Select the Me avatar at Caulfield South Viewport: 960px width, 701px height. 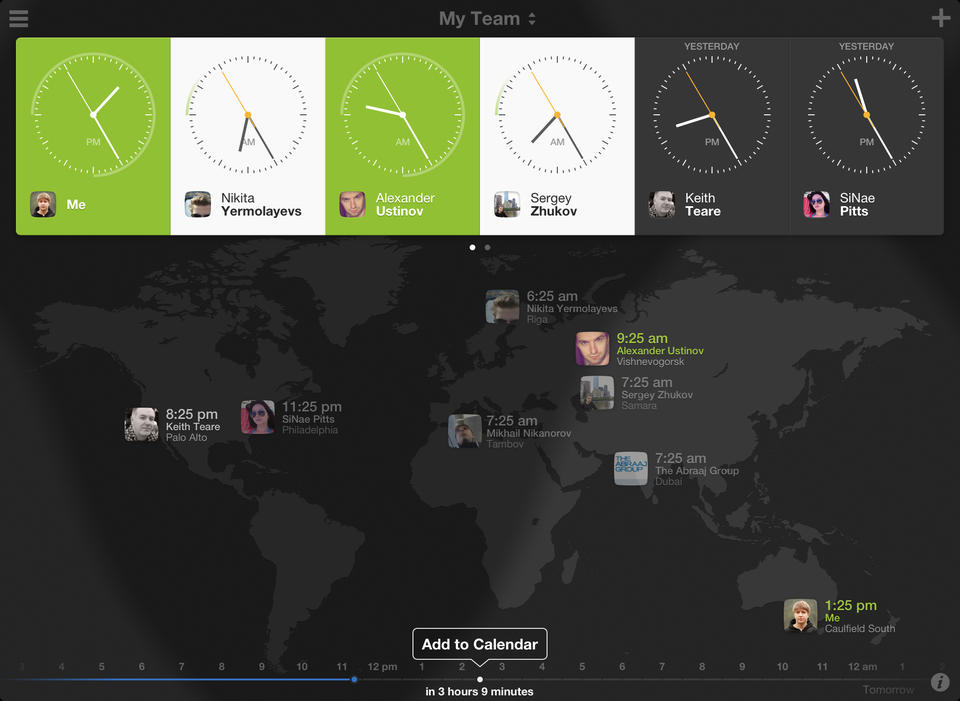tap(800, 615)
